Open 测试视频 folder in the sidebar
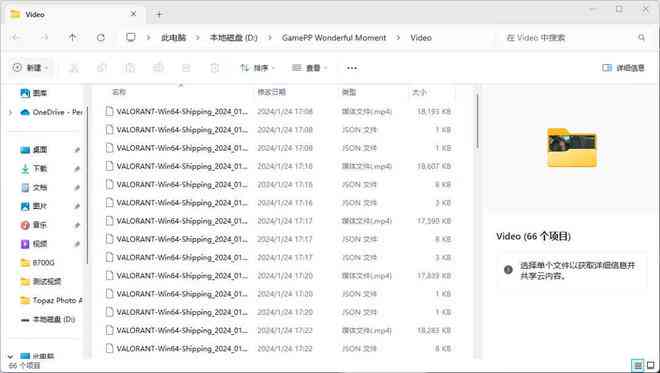The image size is (660, 373). pos(41,281)
